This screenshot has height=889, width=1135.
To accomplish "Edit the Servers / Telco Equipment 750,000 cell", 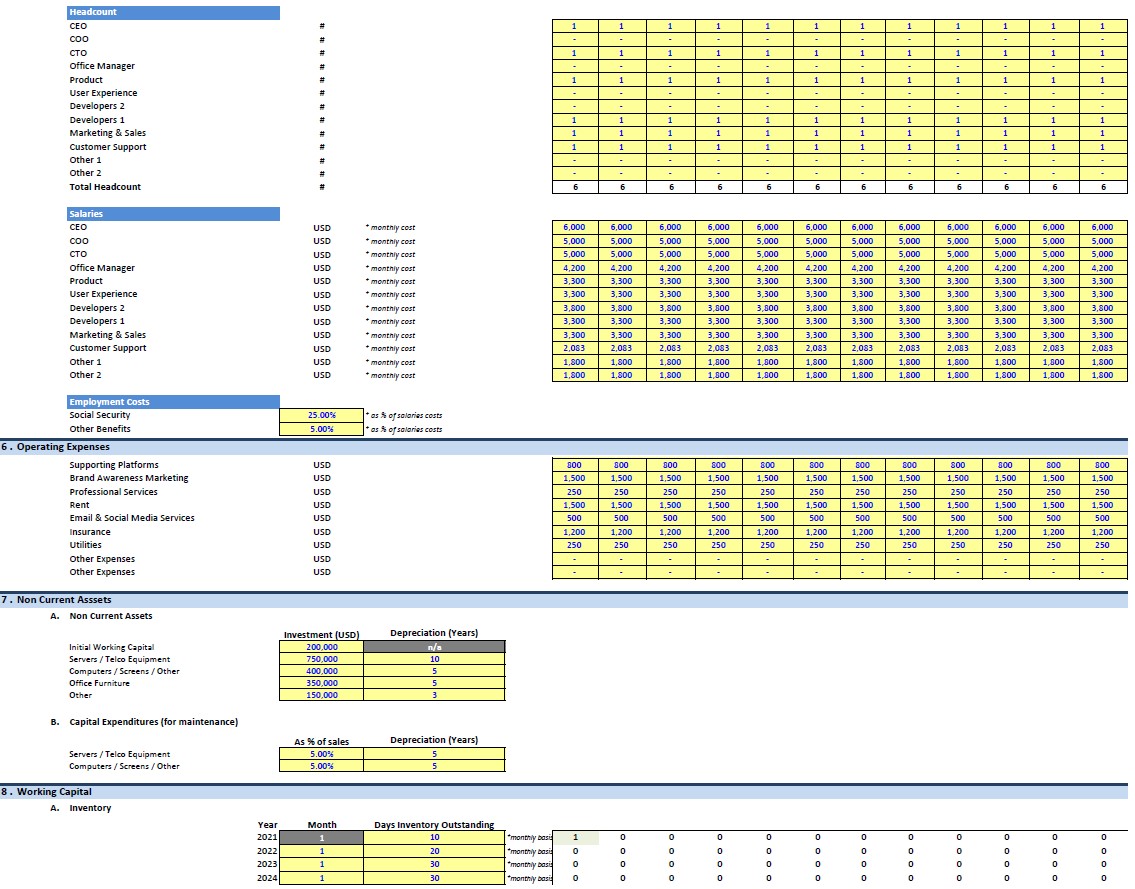I will 321,660.
